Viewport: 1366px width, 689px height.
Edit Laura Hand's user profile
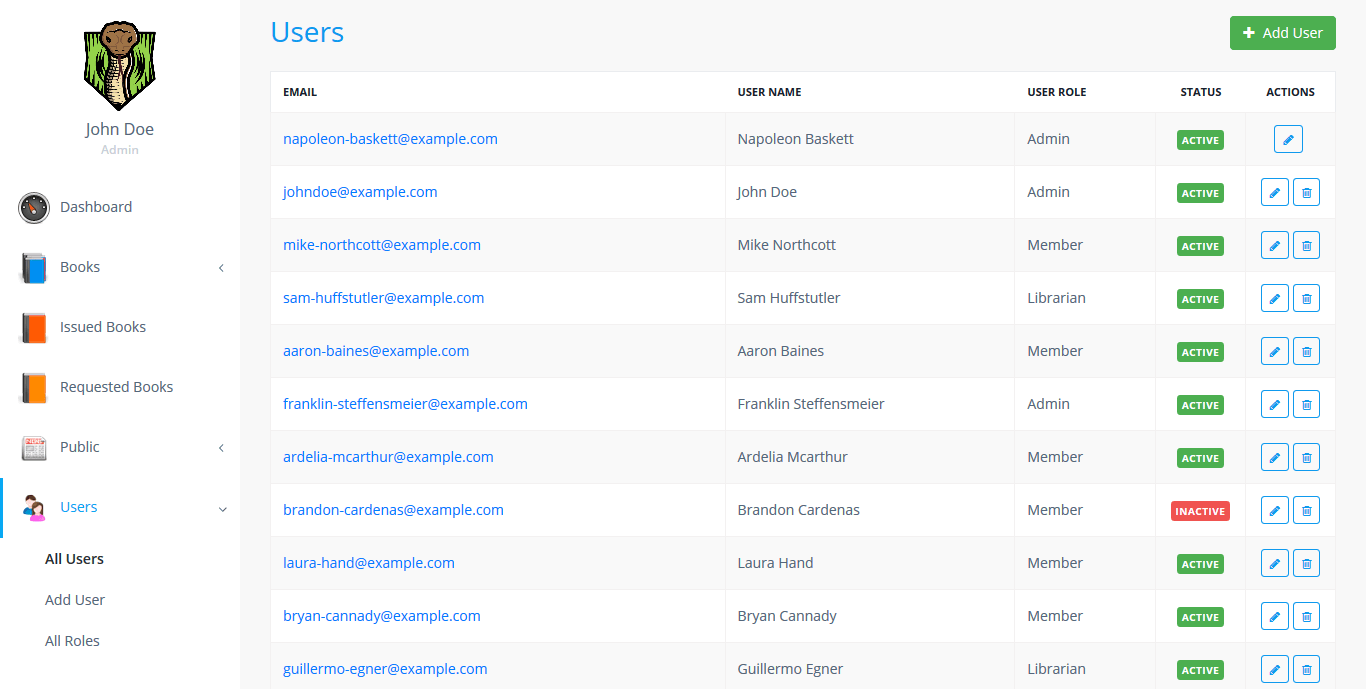1274,563
